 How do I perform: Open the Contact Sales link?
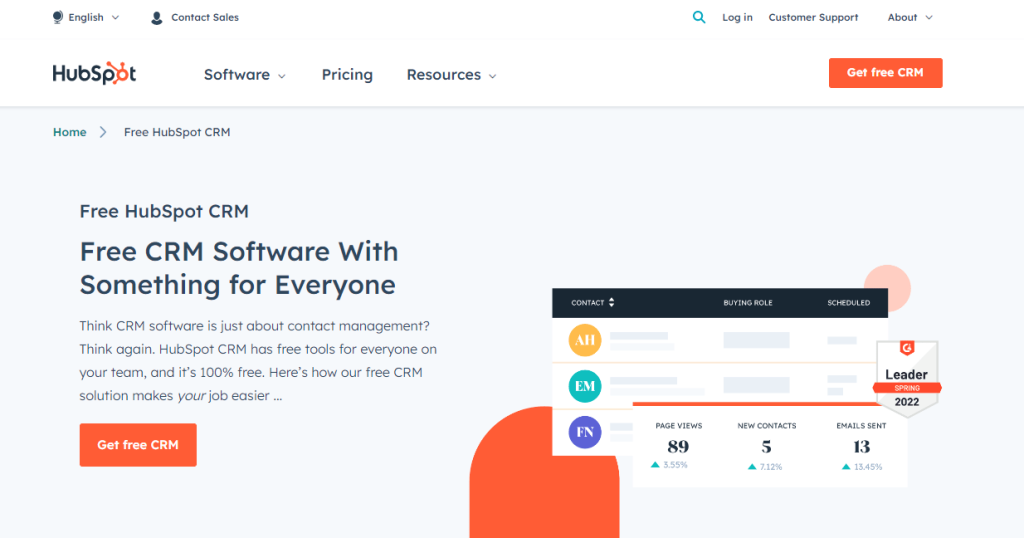pos(204,18)
